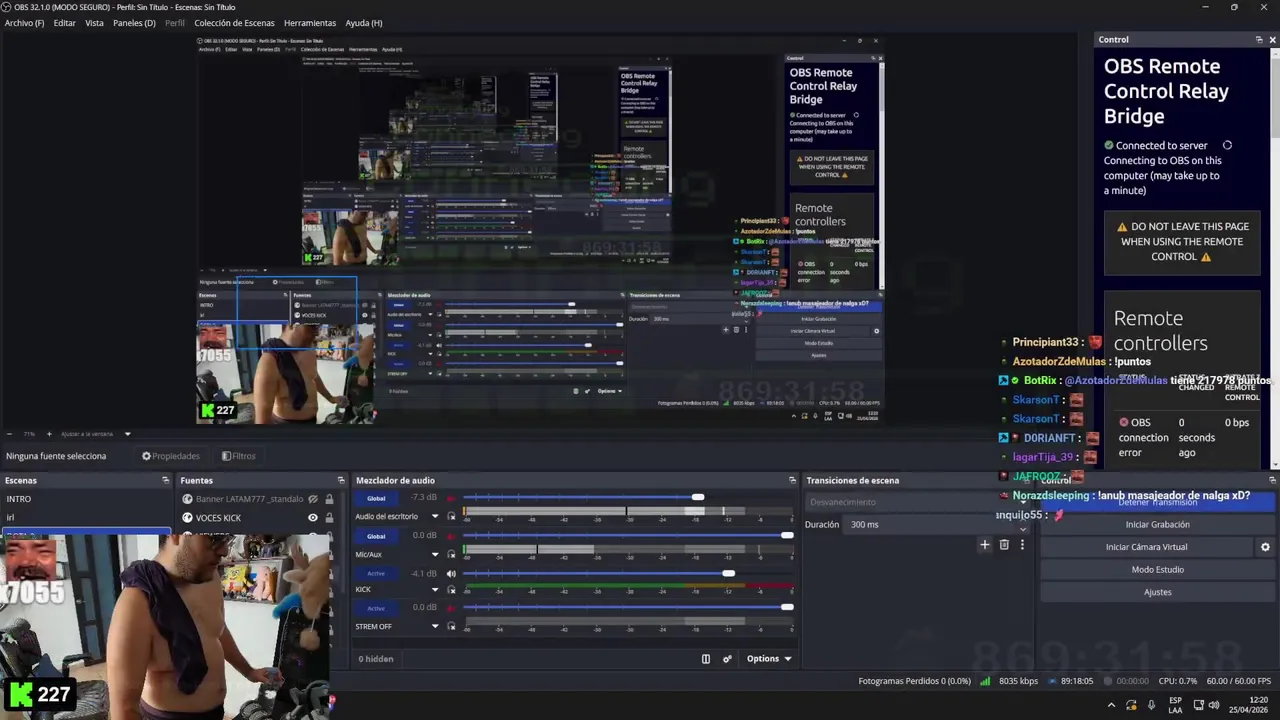The height and width of the screenshot is (720, 1280).
Task: Toggle the lock on VOCES KICK source
Action: 329,518
